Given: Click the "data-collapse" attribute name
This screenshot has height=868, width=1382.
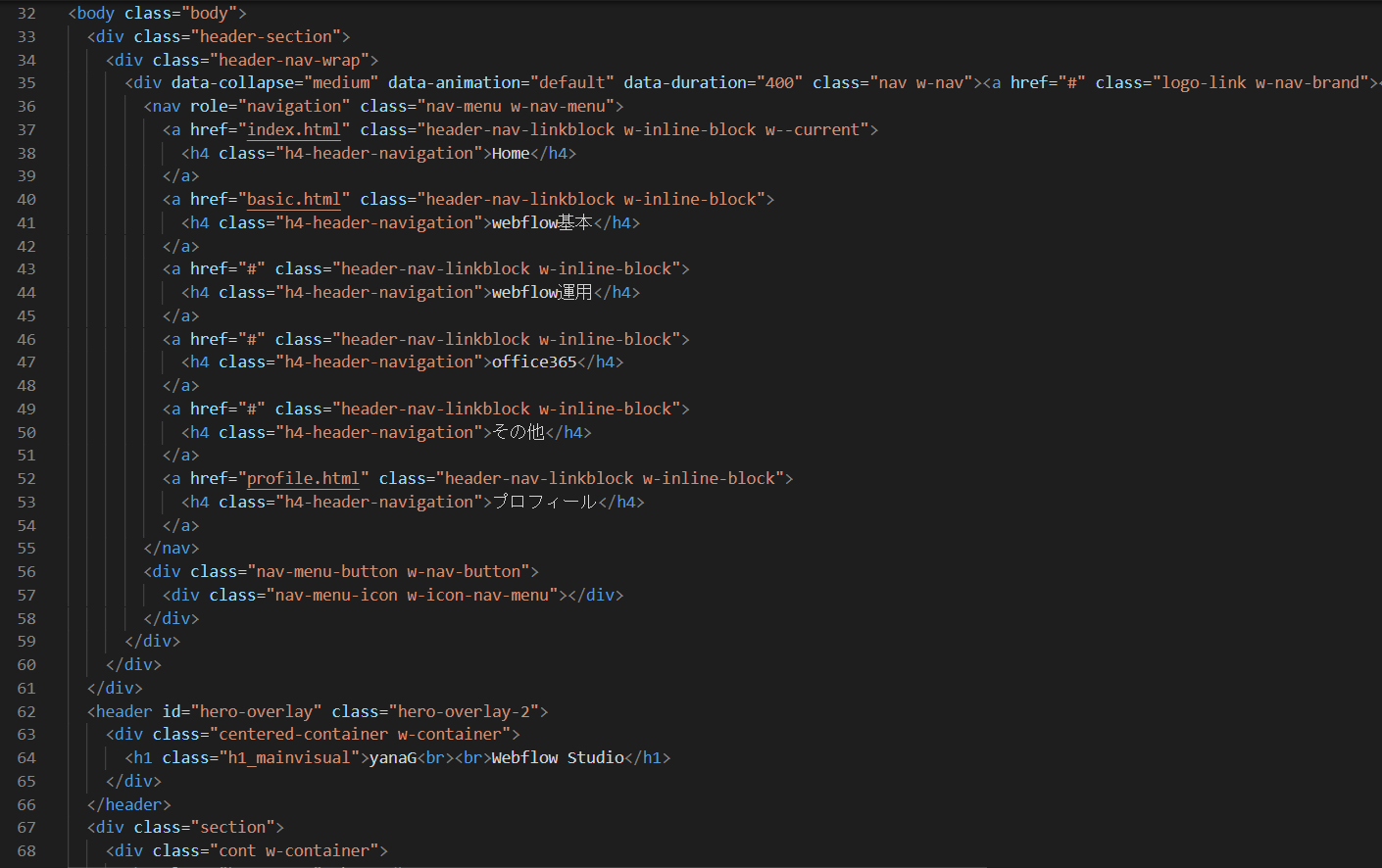Looking at the screenshot, I should pos(232,82).
